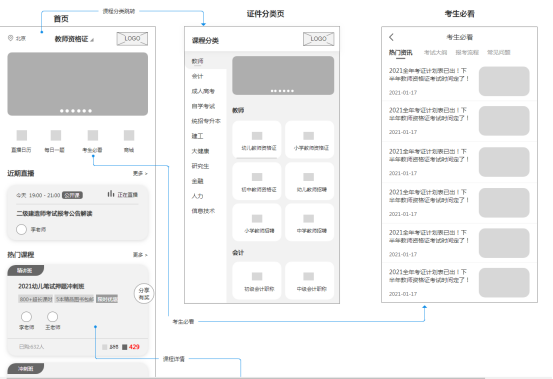
Task: Select 研究生 in the category sidebar
Action: [200, 166]
